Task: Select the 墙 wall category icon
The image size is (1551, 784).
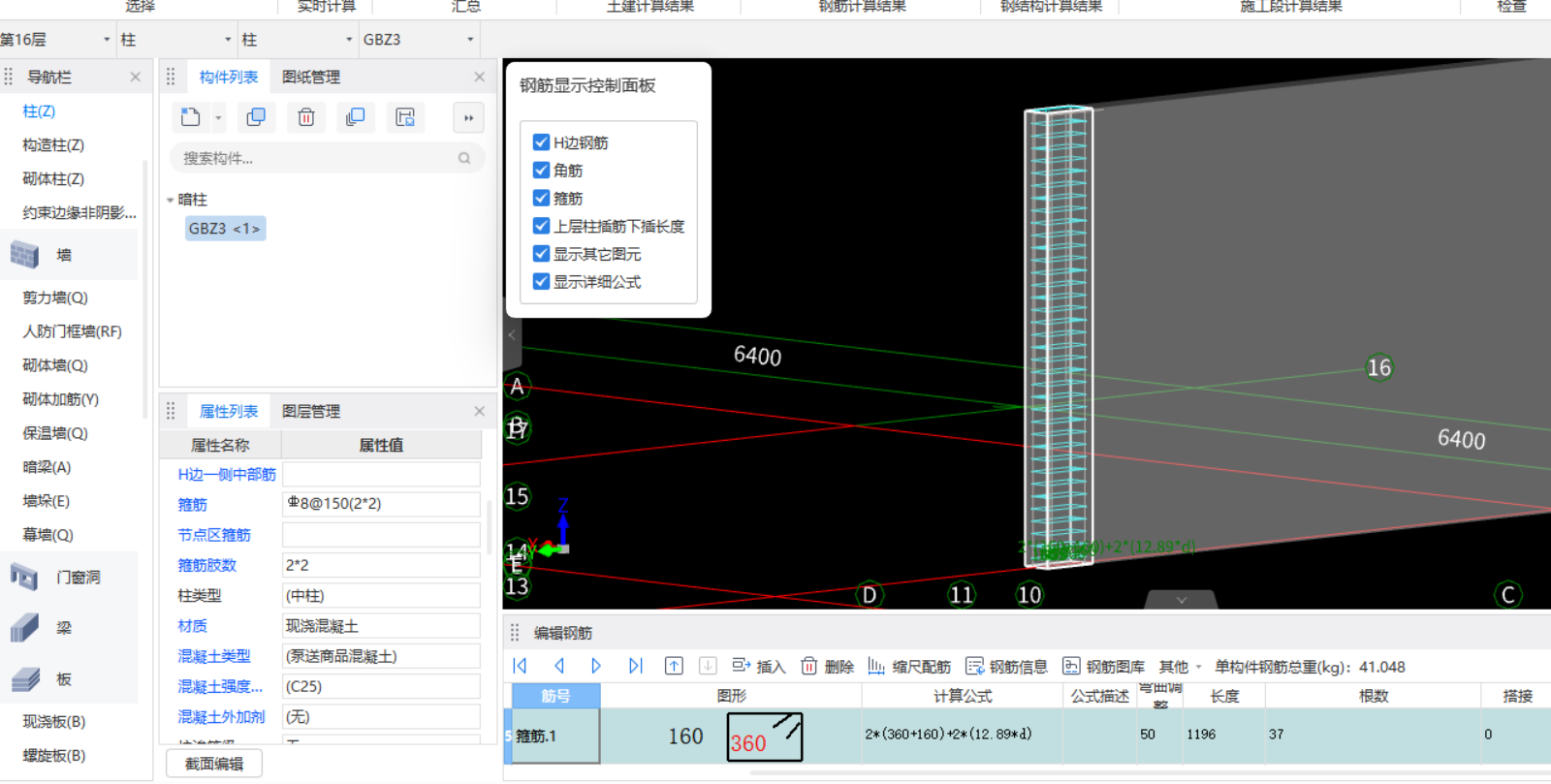Action: point(24,255)
